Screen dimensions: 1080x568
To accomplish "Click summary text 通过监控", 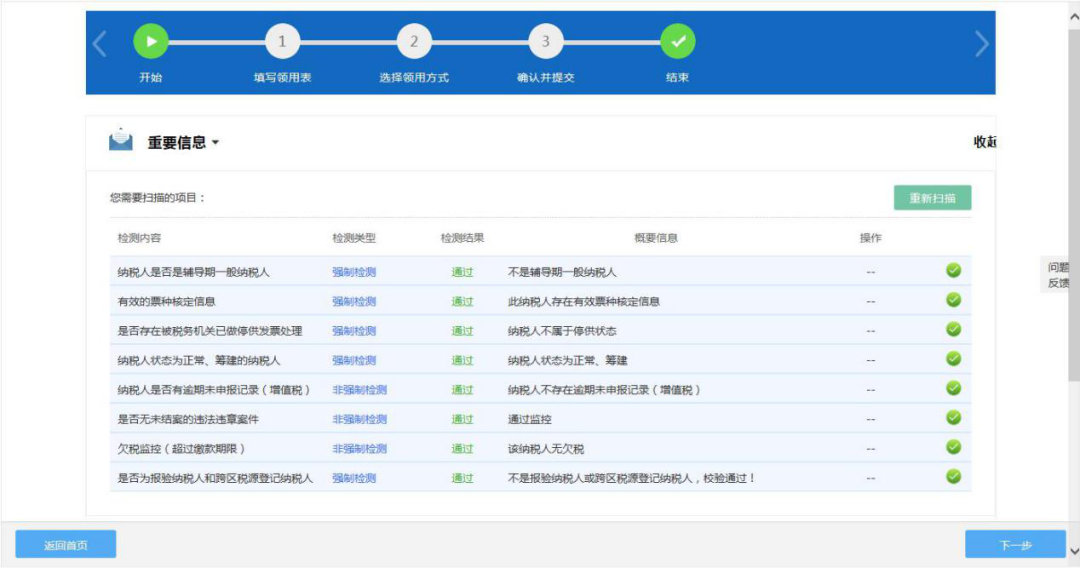I will tap(530, 419).
